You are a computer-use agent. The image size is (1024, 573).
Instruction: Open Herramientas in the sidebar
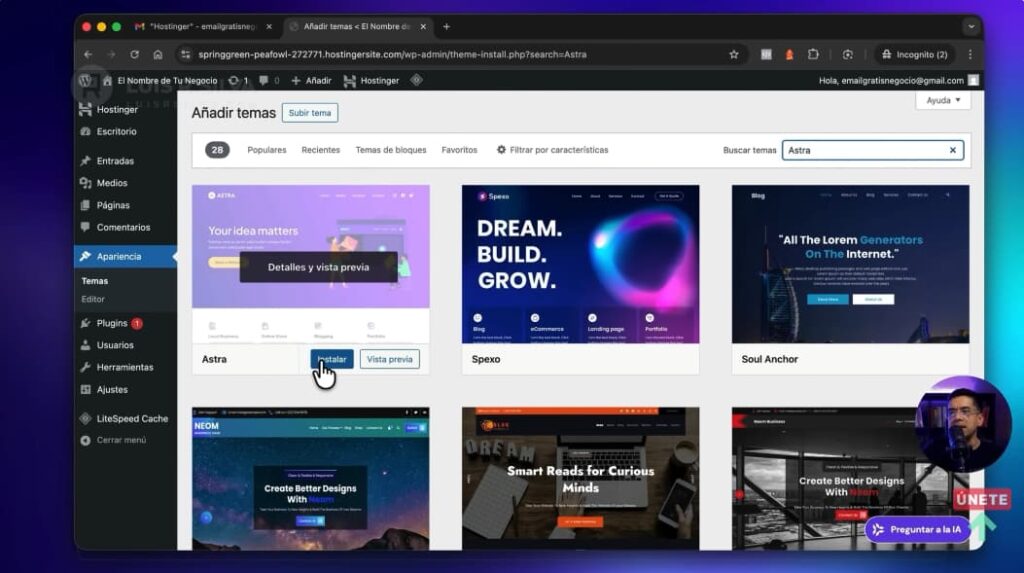(125, 367)
